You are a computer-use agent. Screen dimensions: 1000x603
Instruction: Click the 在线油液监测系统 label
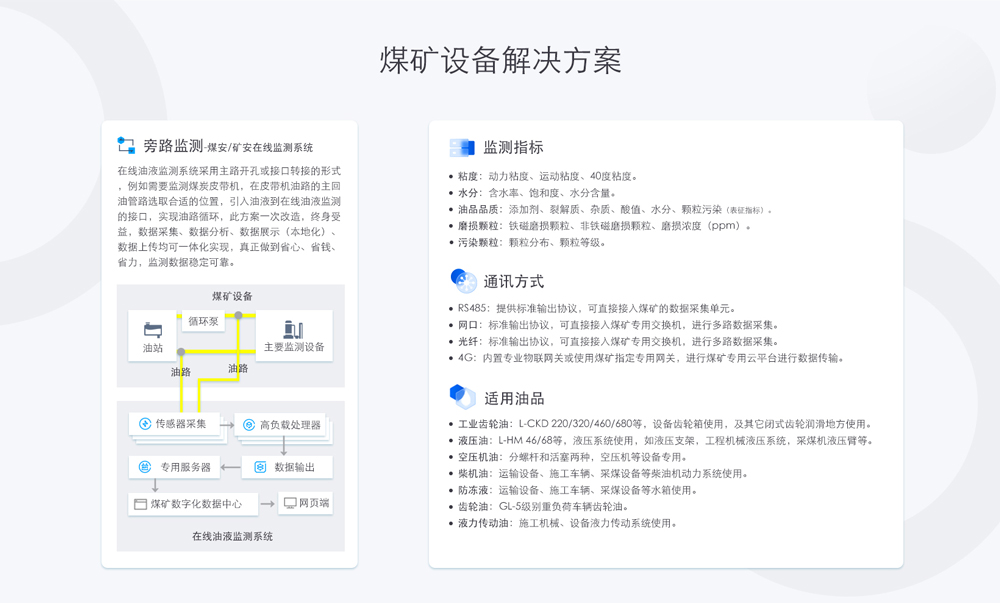click(234, 534)
